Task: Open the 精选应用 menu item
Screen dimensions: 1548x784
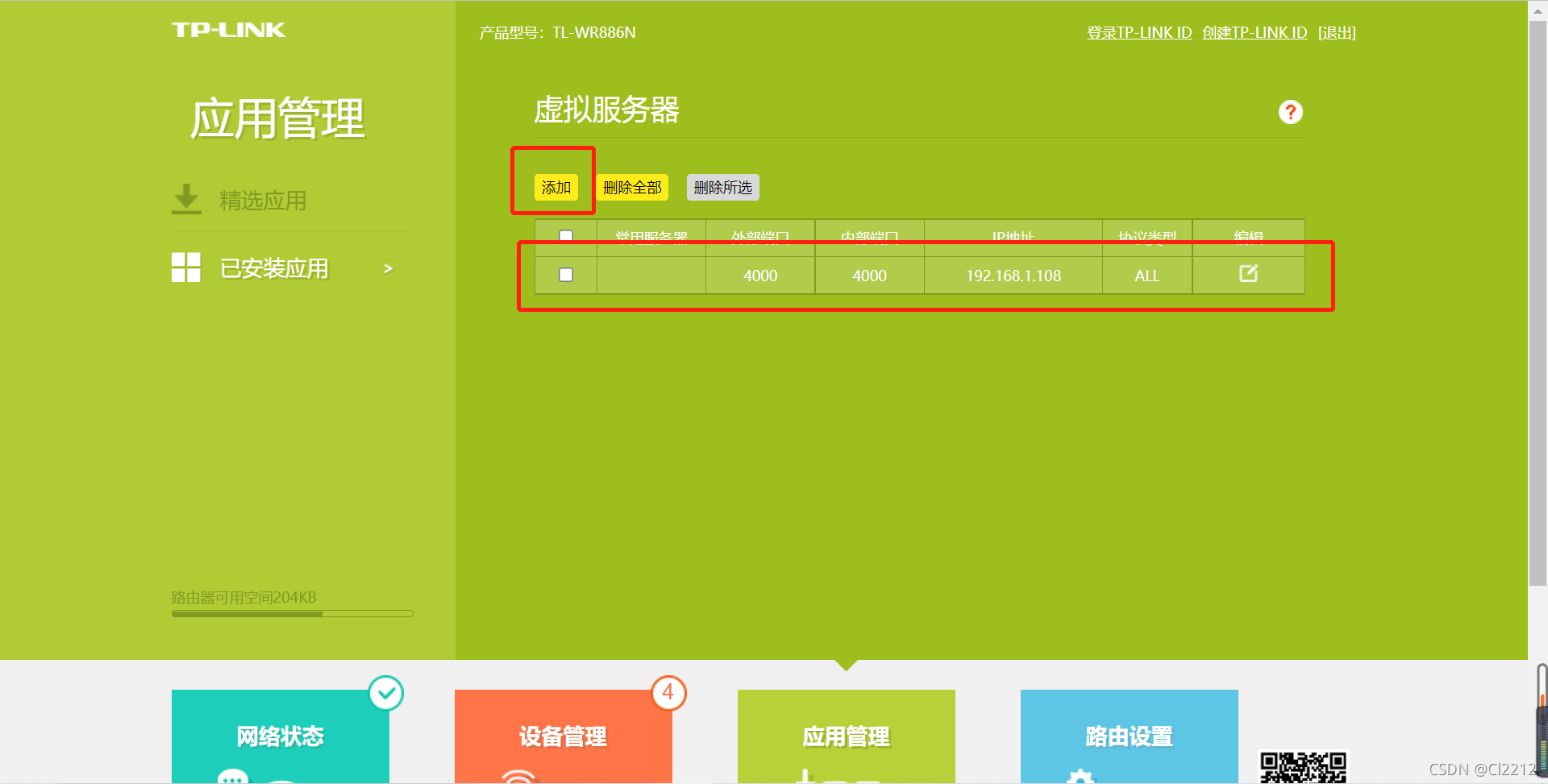Action: point(263,200)
